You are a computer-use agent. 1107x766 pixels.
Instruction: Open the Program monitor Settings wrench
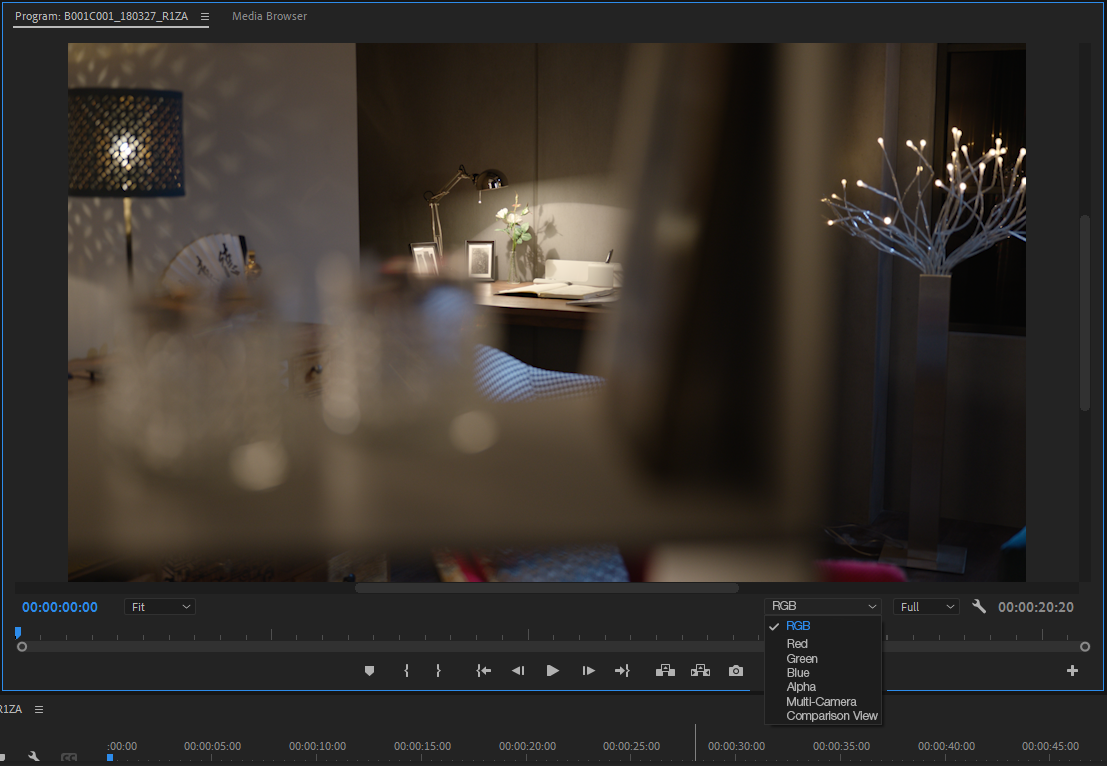pyautogui.click(x=978, y=605)
